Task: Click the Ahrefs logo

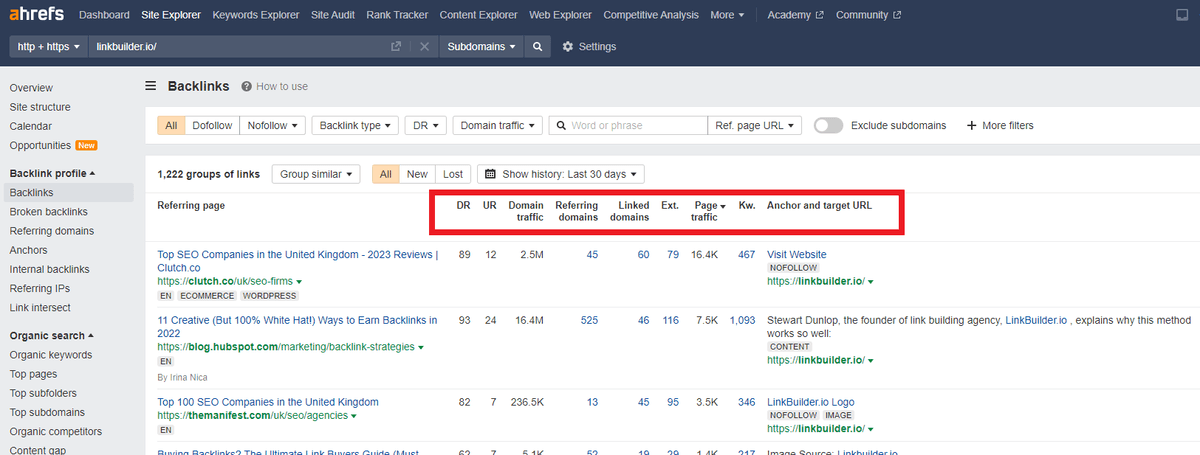Action: click(37, 15)
